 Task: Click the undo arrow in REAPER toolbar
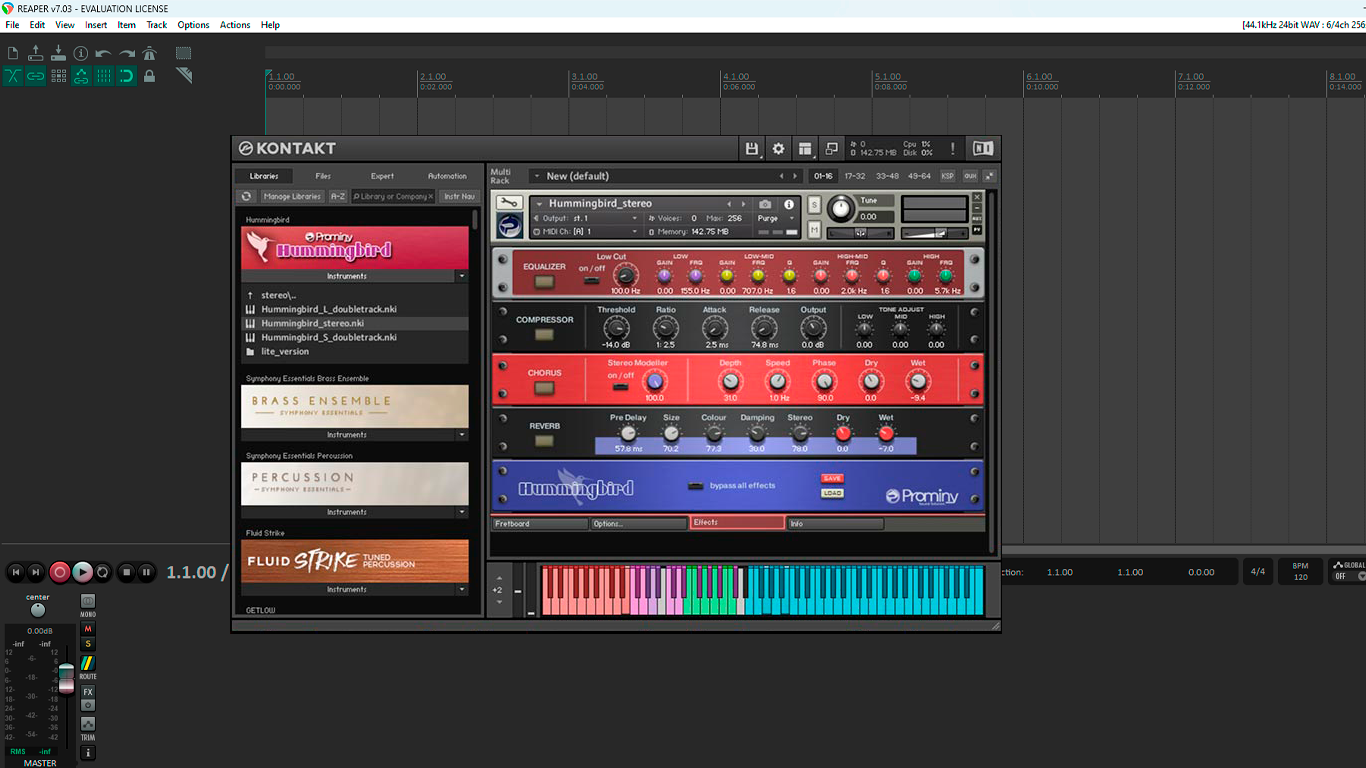point(104,53)
